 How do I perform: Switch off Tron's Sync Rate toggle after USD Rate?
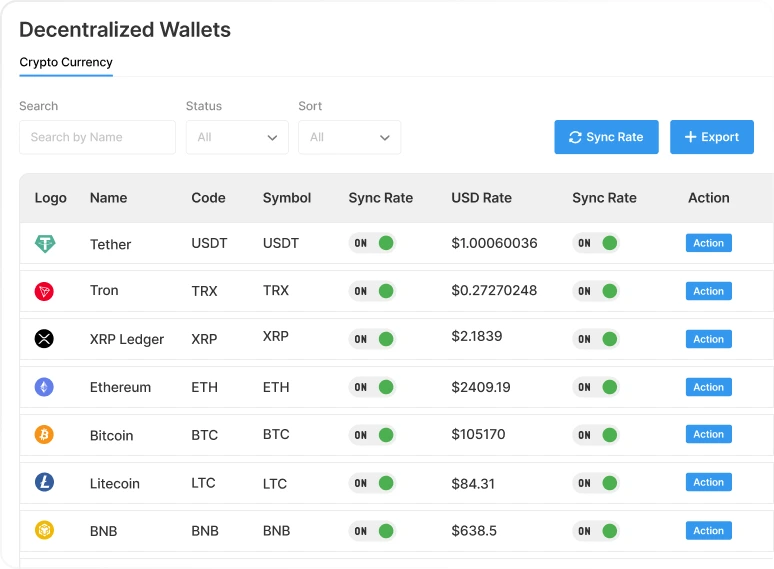click(x=596, y=291)
